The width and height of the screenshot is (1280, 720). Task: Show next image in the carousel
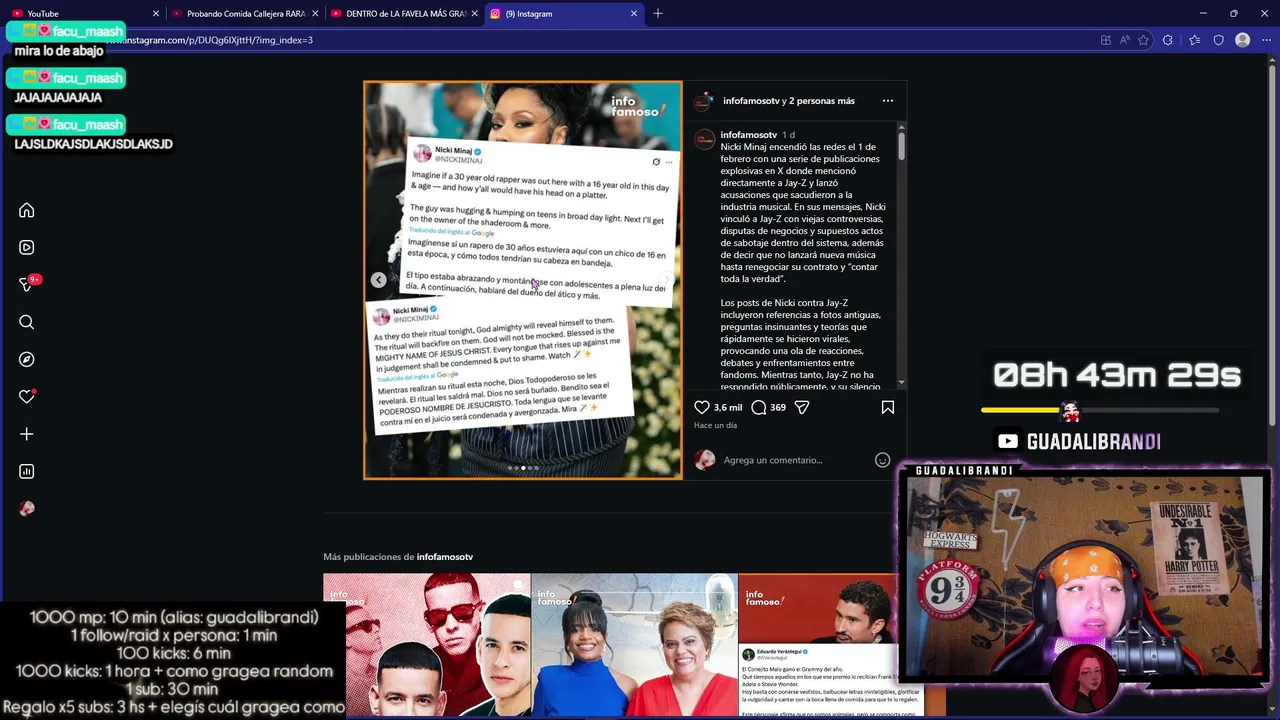[666, 280]
